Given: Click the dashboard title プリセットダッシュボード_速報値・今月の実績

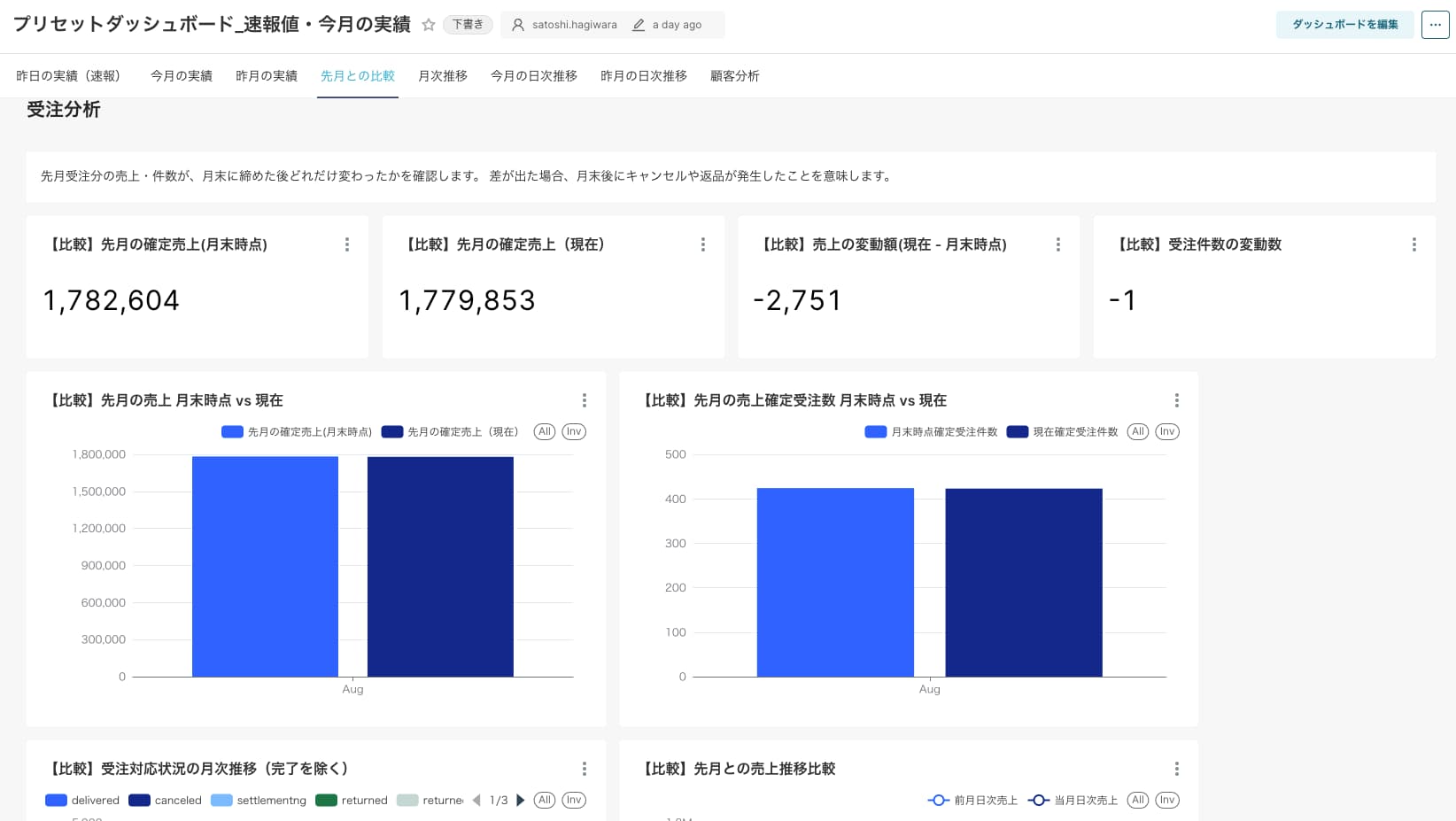Looking at the screenshot, I should click(x=212, y=25).
